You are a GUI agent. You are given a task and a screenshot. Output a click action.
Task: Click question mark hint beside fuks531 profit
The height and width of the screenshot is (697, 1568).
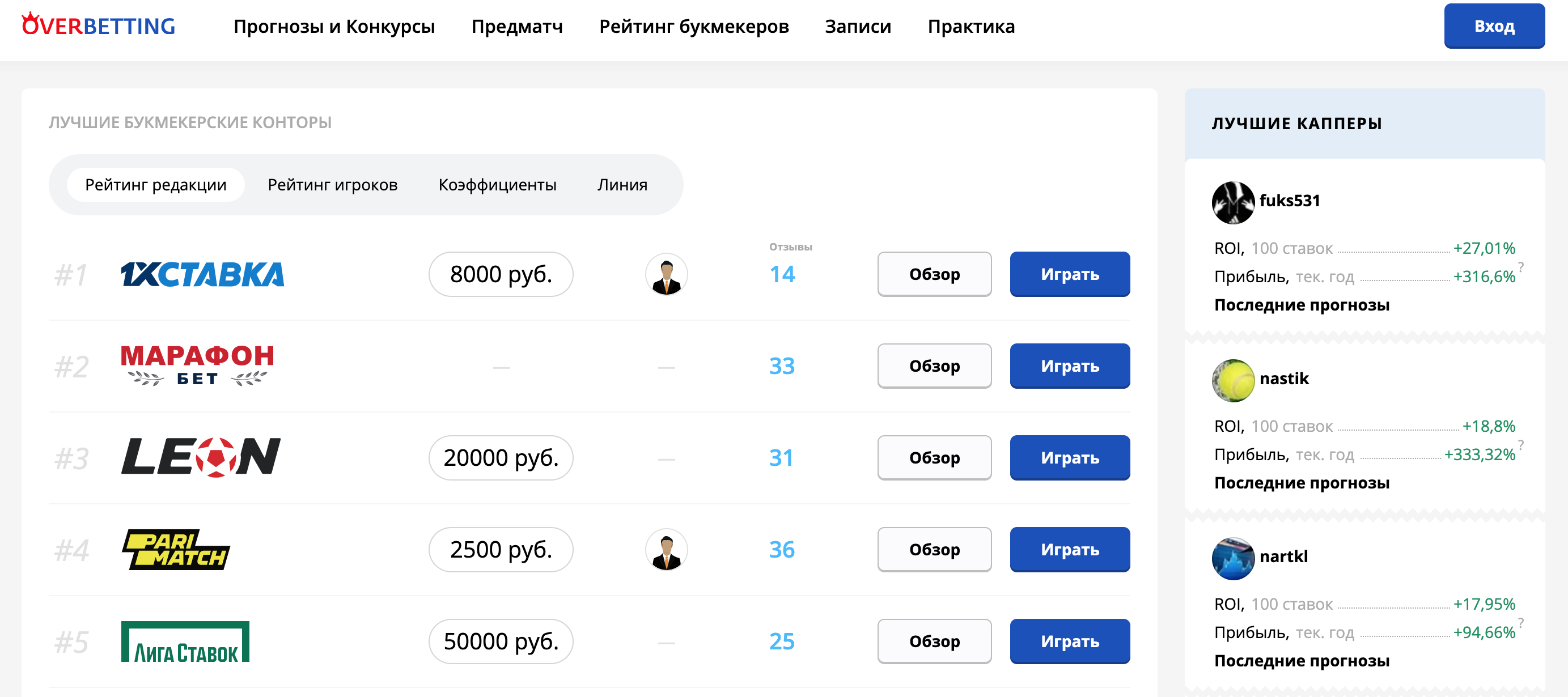click(x=1521, y=266)
